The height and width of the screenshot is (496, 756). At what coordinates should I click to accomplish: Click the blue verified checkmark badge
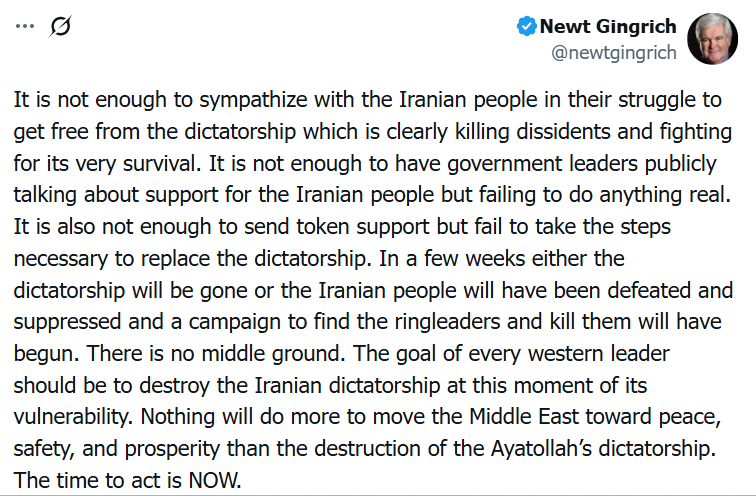526,26
